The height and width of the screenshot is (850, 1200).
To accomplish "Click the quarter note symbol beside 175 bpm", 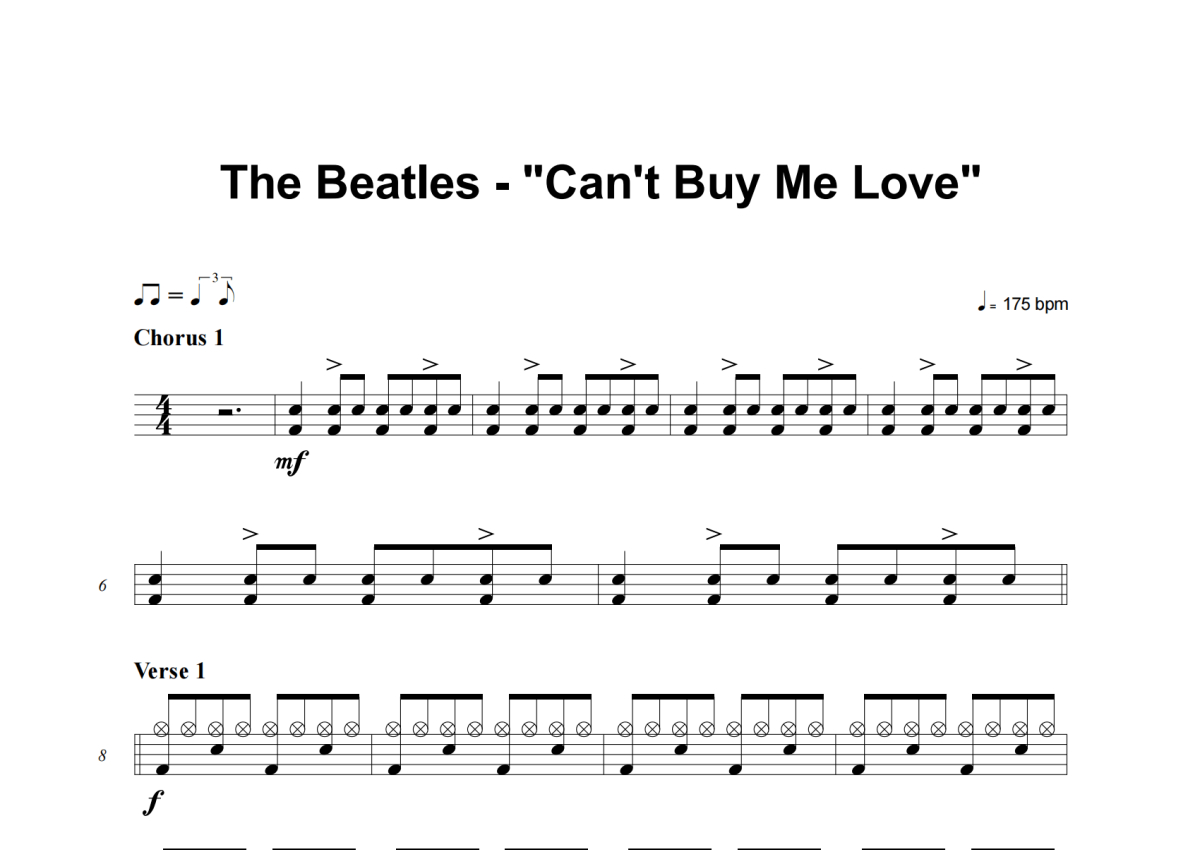I will 983,301.
